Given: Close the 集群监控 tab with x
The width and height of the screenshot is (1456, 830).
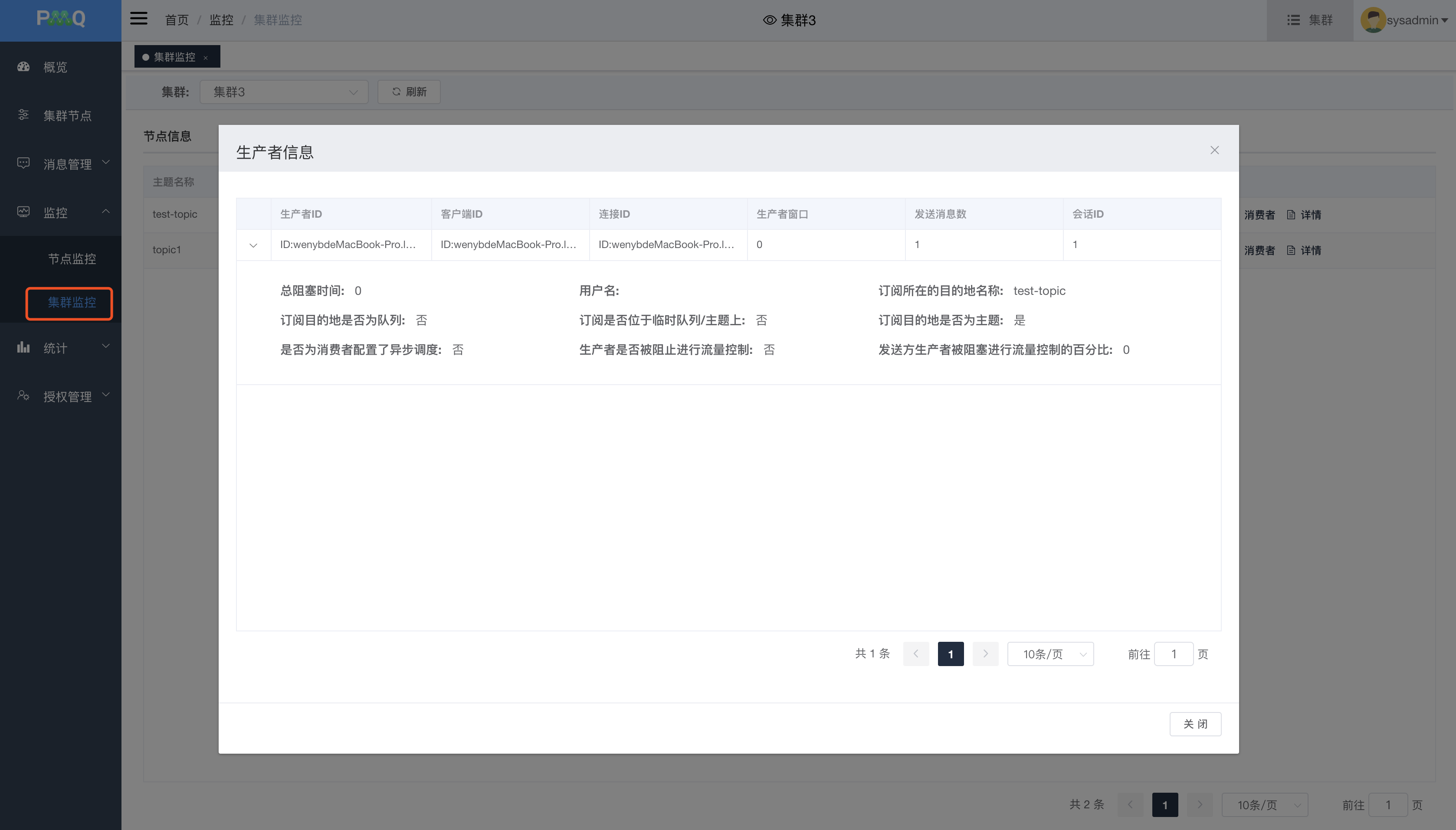Looking at the screenshot, I should (x=205, y=58).
